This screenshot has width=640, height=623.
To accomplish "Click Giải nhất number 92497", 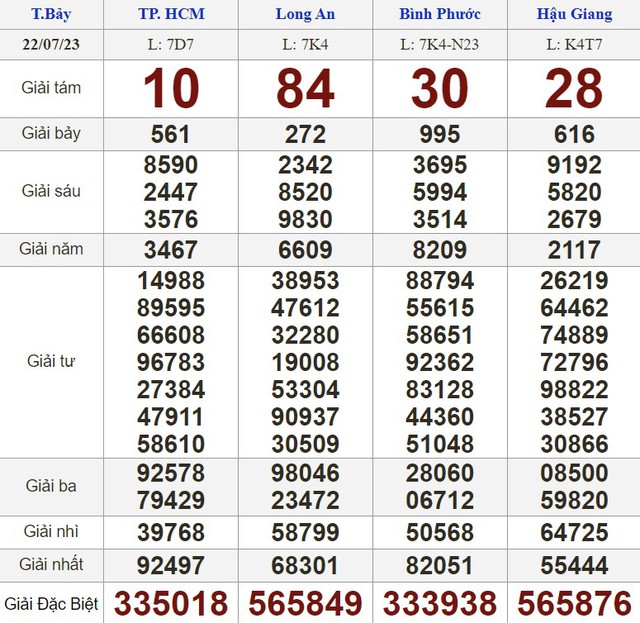I will (171, 566).
